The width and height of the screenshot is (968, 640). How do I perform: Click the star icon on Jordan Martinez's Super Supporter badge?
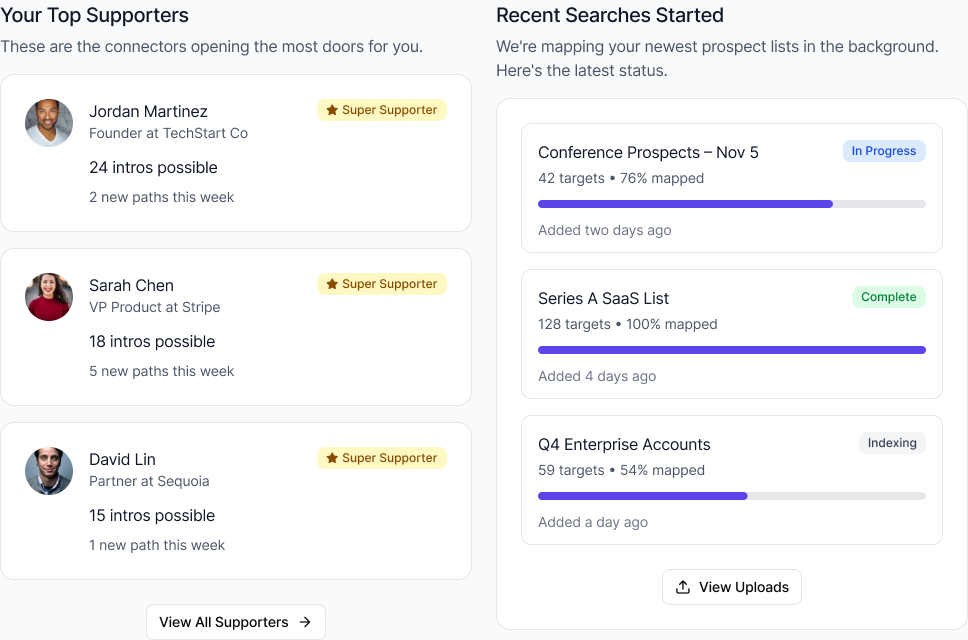click(x=331, y=110)
